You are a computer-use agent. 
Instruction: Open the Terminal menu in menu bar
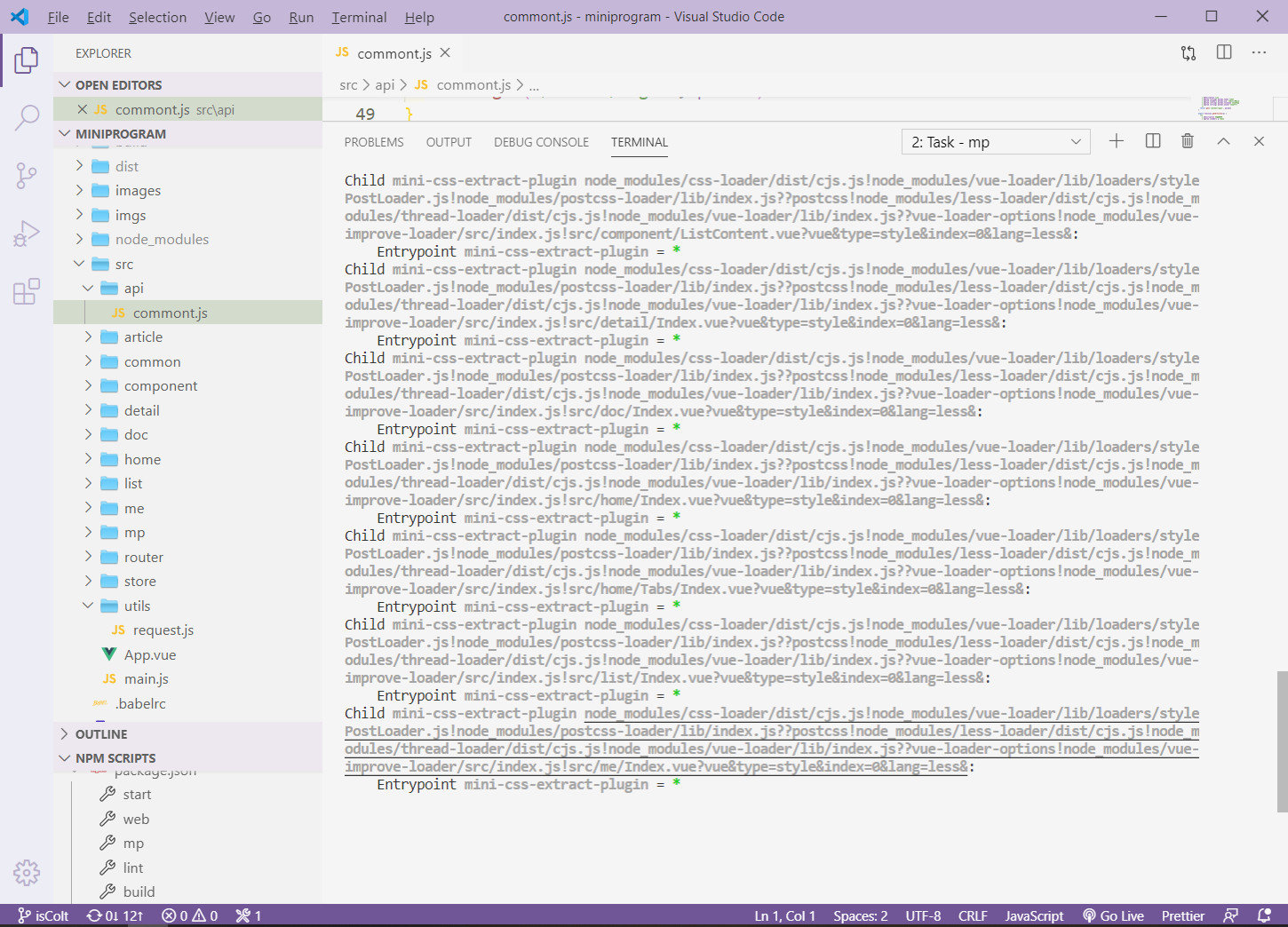point(359,17)
